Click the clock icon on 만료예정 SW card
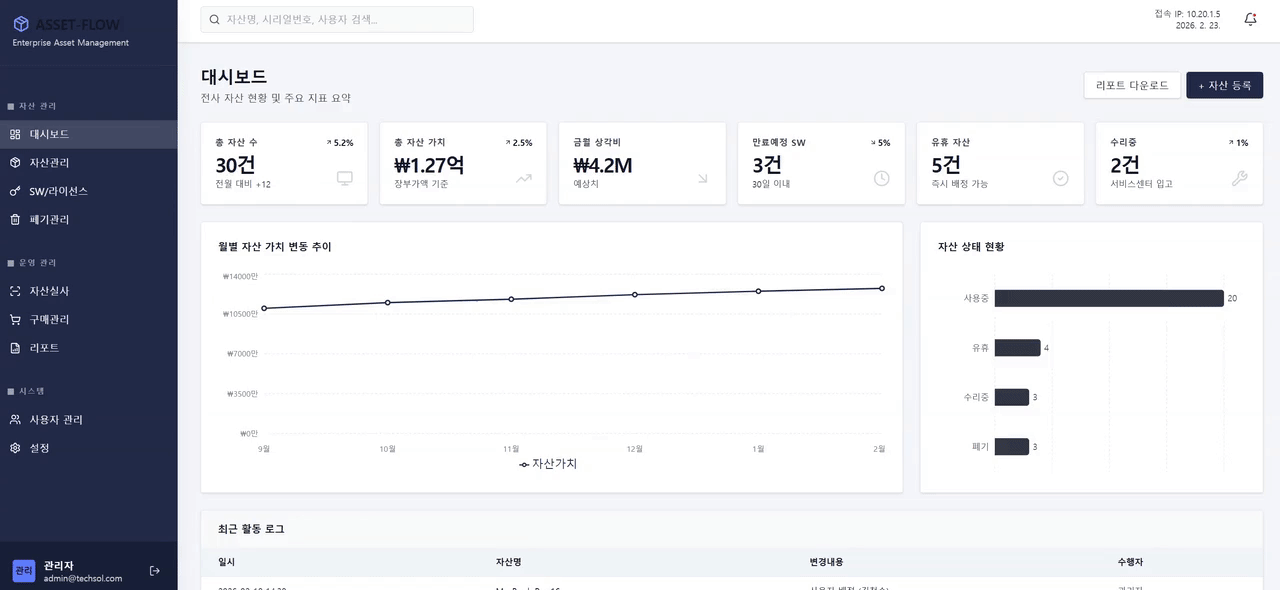This screenshot has width=1280, height=590. tap(881, 178)
